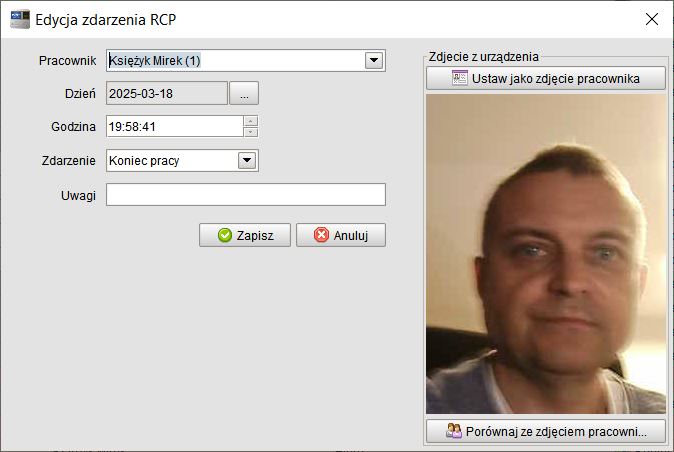Decrease the Godzina time with the down arrow
This screenshot has width=674, height=452.
[x=251, y=131]
